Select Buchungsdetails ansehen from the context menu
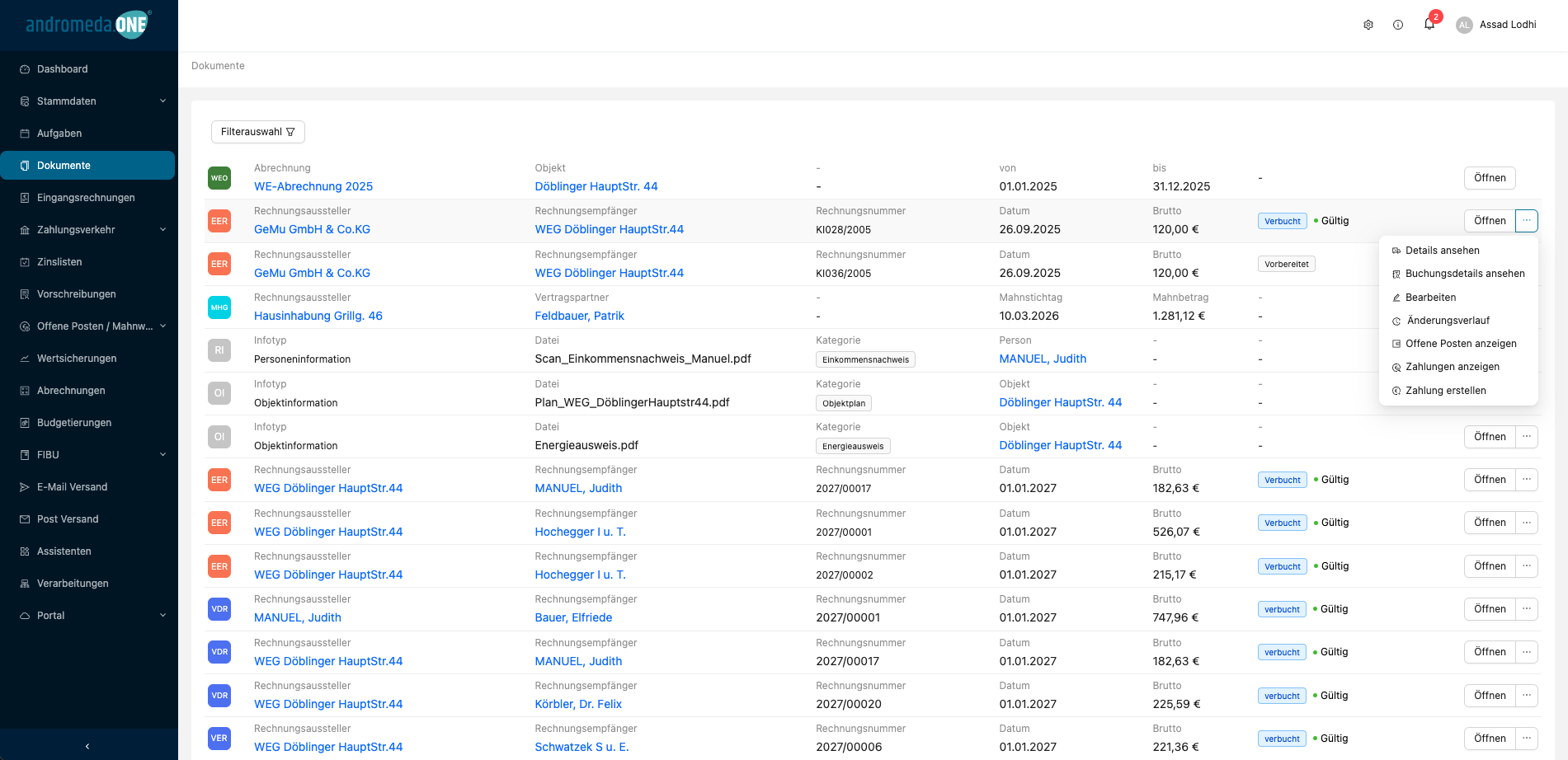 (x=1458, y=274)
